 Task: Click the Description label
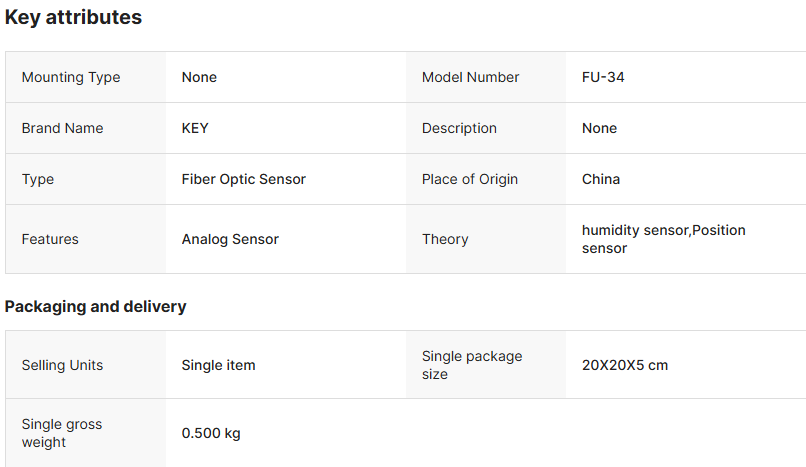pyautogui.click(x=459, y=128)
